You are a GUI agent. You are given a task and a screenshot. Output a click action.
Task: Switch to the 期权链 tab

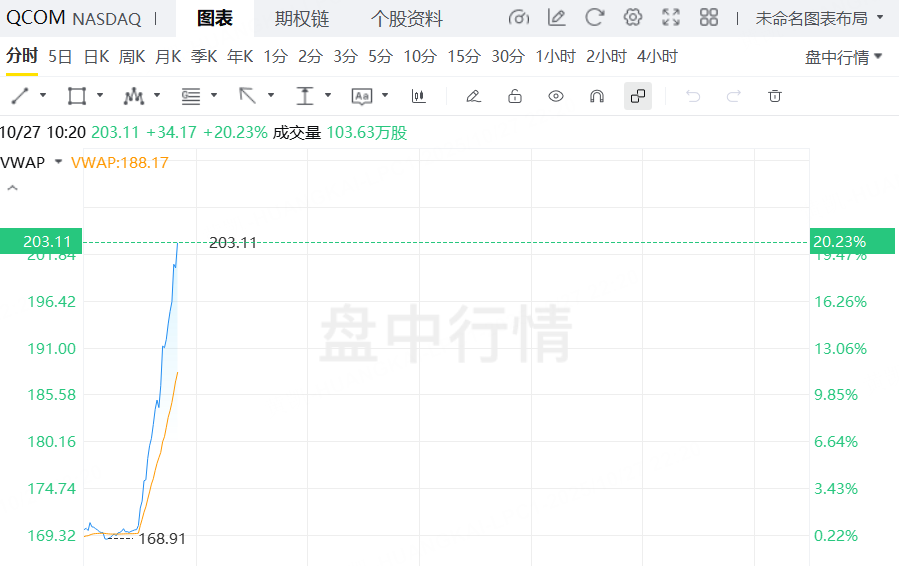click(302, 19)
